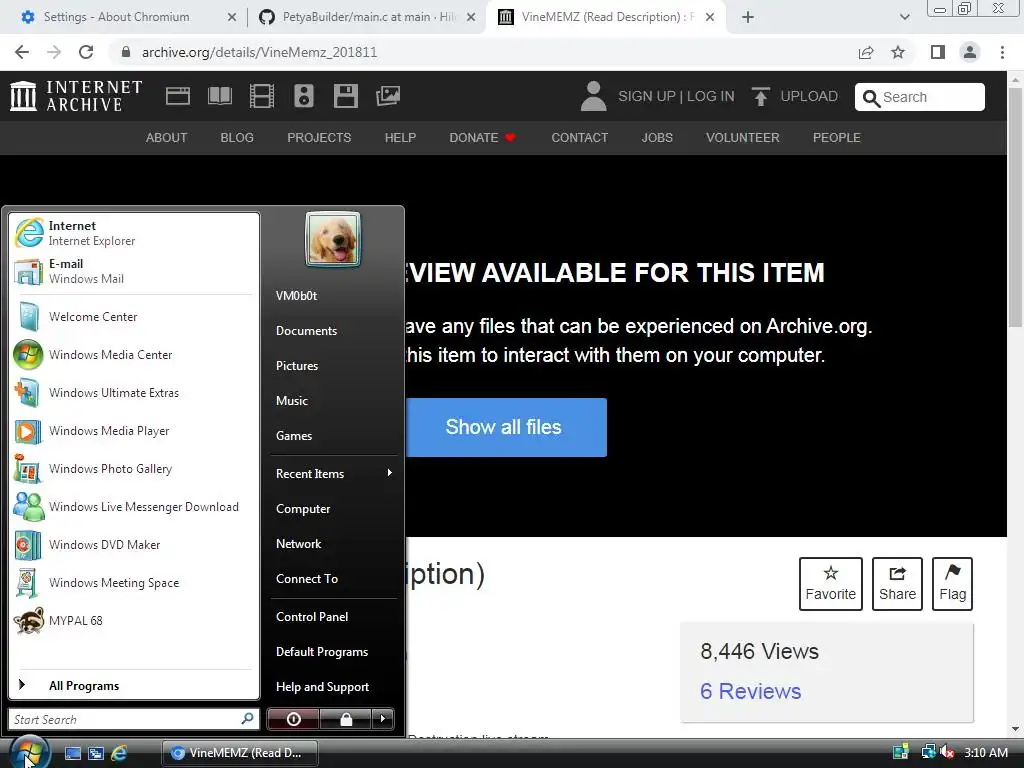The height and width of the screenshot is (768, 1024).
Task: Click the Start Search field
Action: (x=134, y=719)
